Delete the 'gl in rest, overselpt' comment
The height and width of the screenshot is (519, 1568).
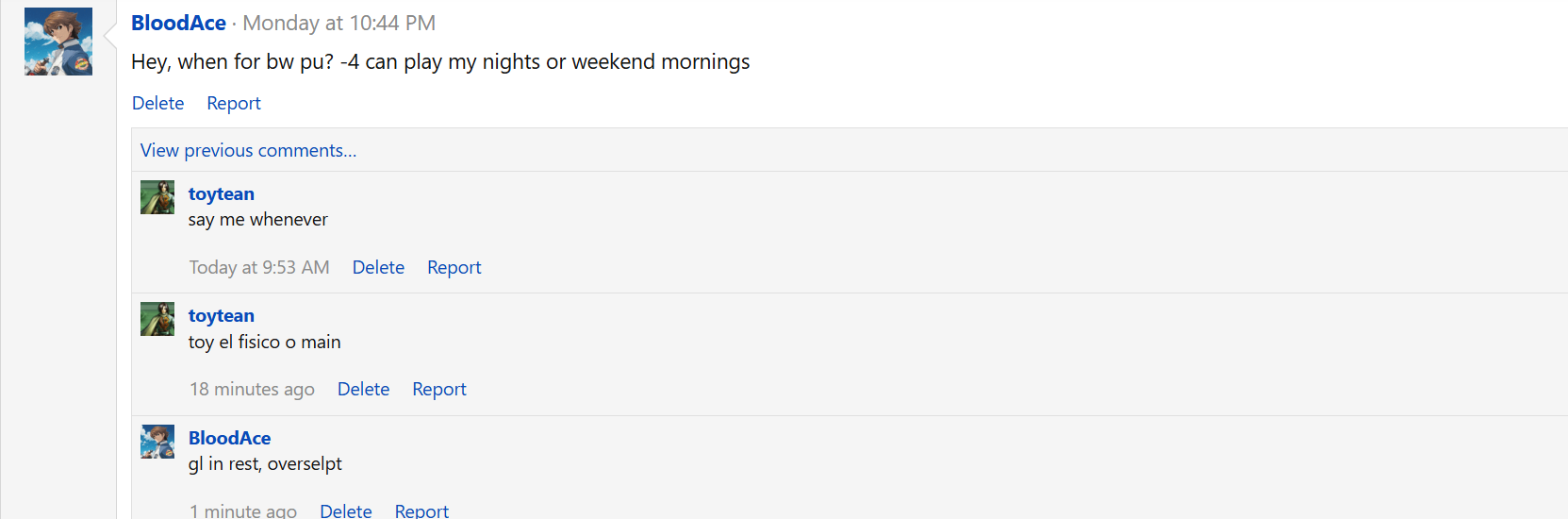click(346, 511)
